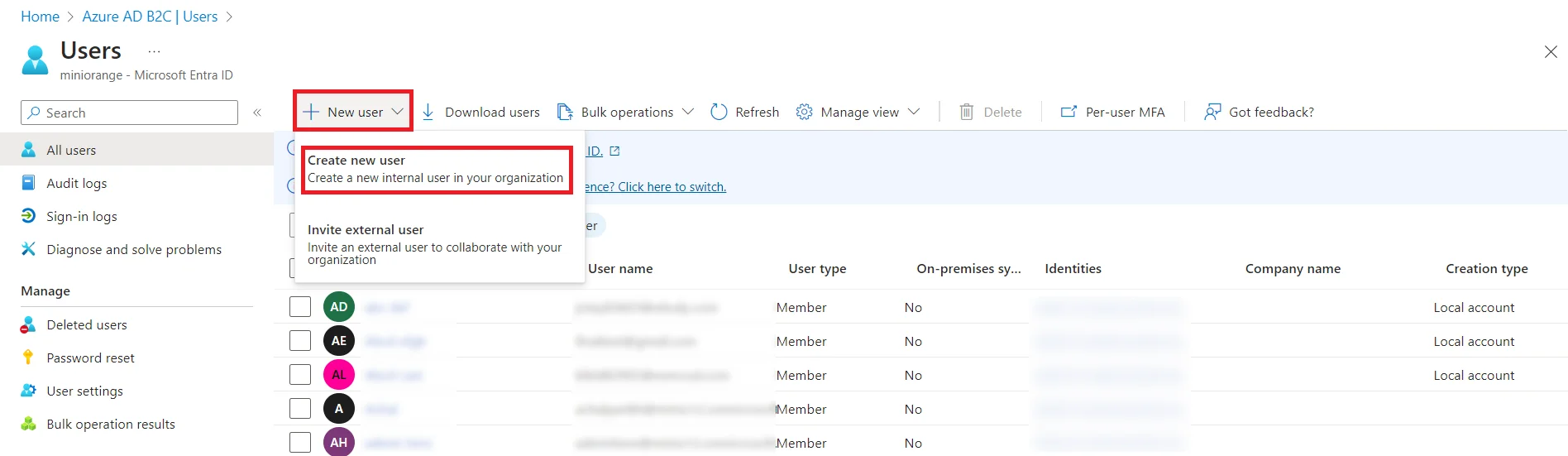1568x456 pixels.
Task: Click the Manage view gear icon
Action: 804,112
